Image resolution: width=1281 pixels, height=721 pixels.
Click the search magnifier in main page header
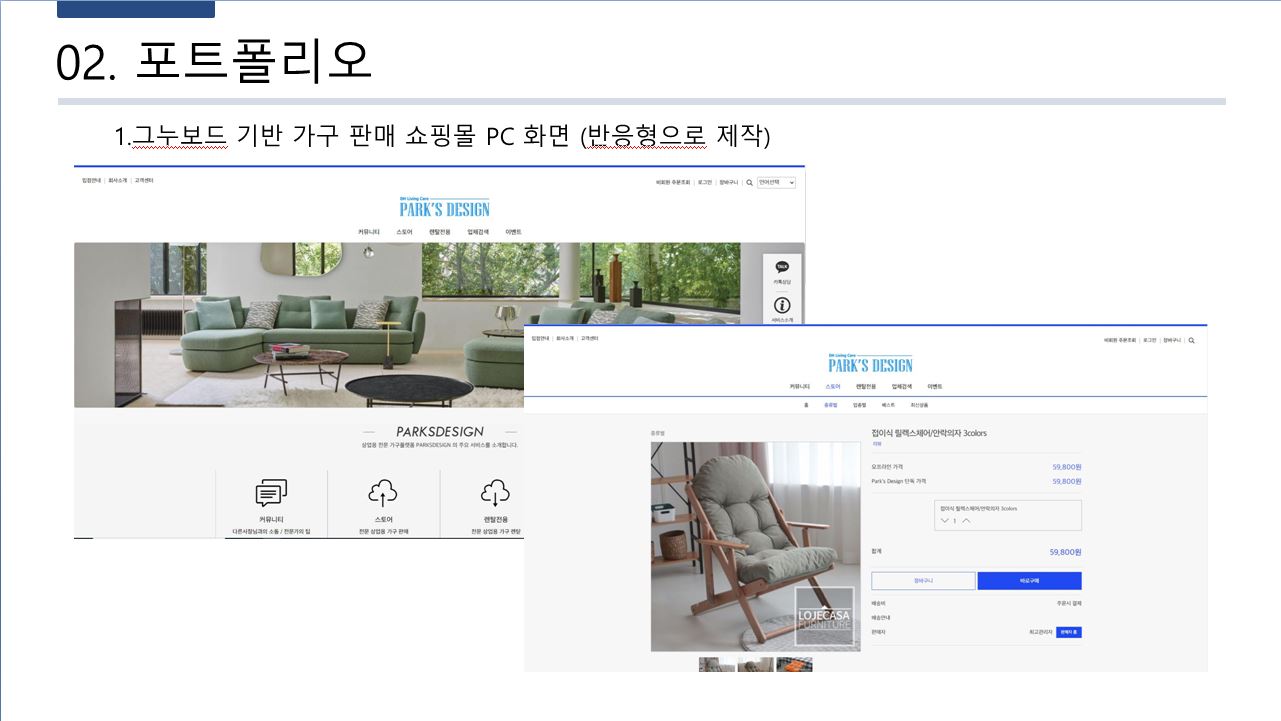click(x=749, y=183)
